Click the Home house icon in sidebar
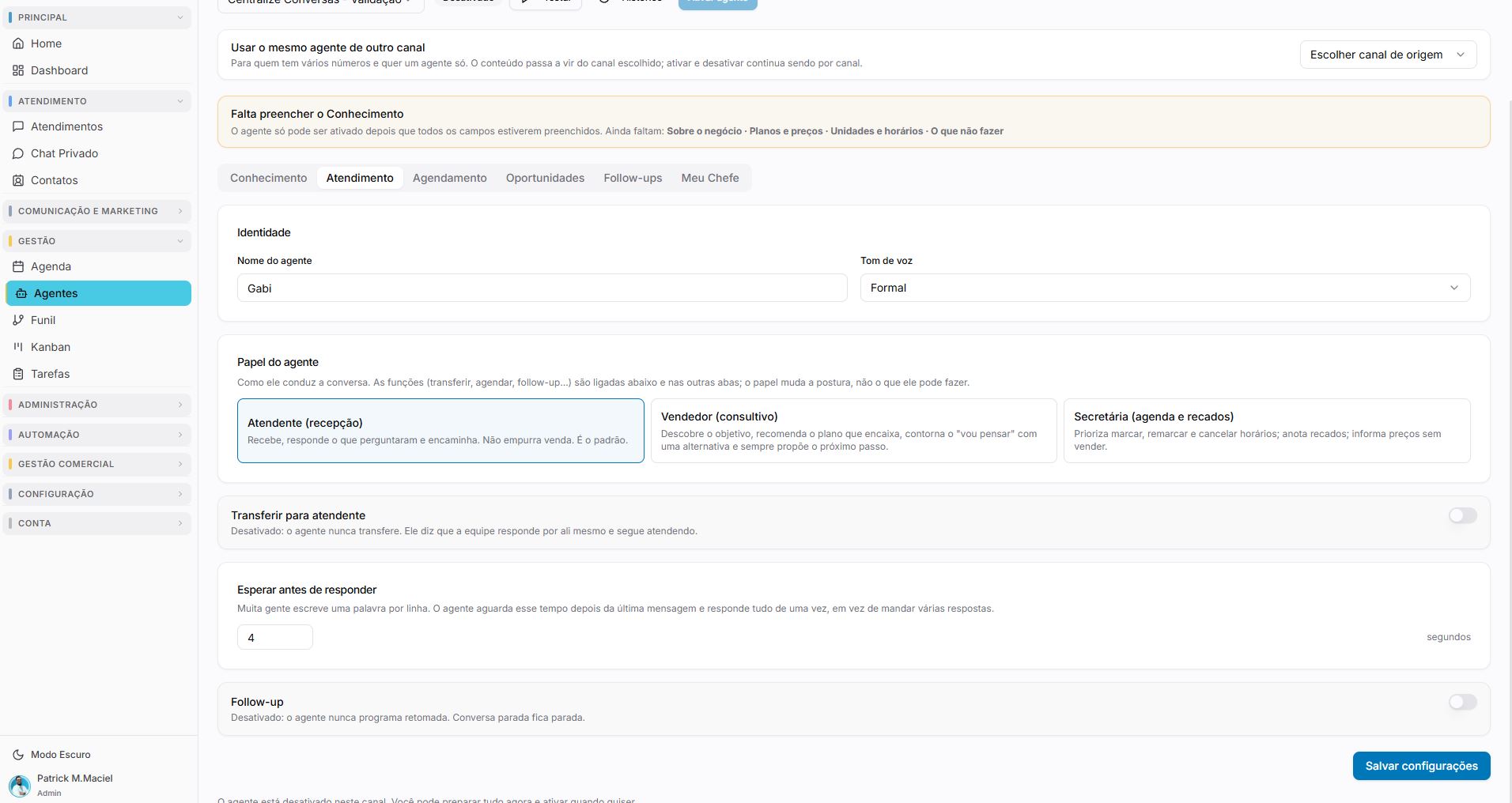The width and height of the screenshot is (1512, 803). 18,43
